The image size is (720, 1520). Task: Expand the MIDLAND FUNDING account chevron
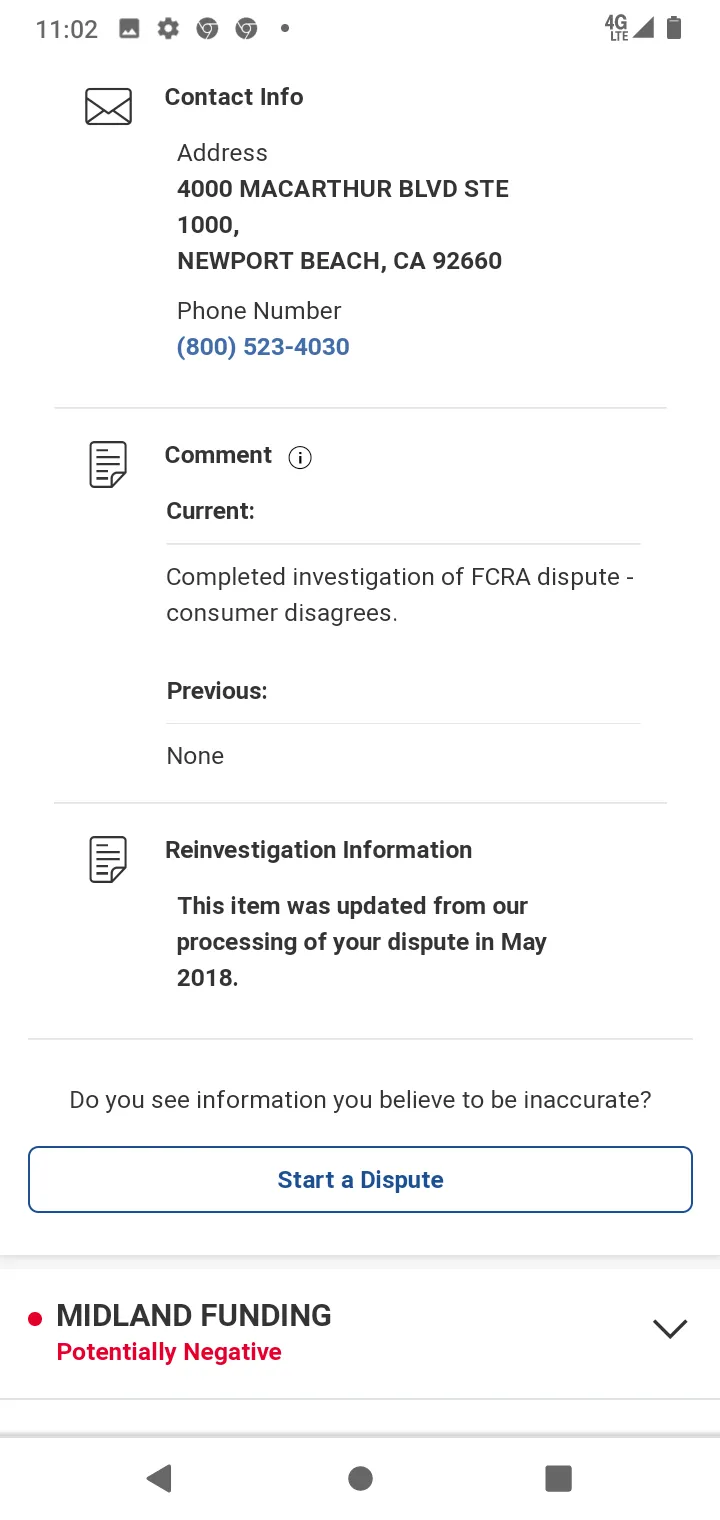pyautogui.click(x=669, y=1328)
